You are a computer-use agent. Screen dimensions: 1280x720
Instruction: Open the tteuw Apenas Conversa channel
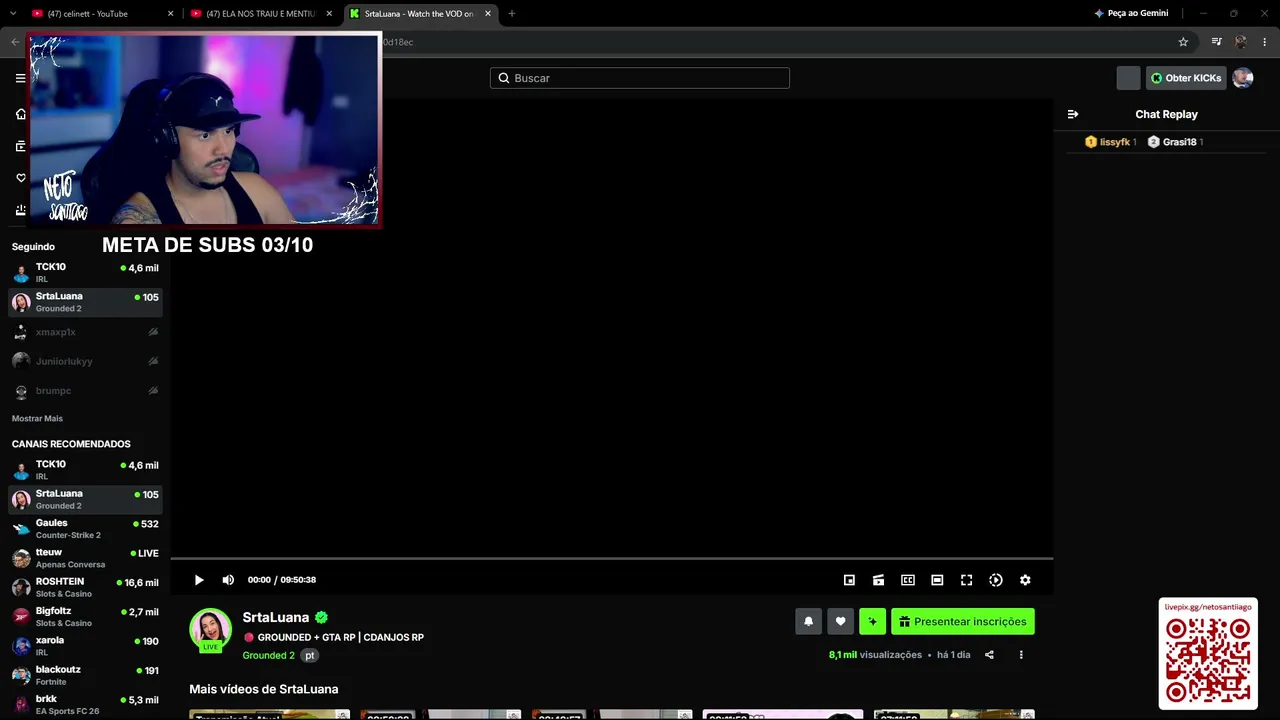pyautogui.click(x=85, y=558)
